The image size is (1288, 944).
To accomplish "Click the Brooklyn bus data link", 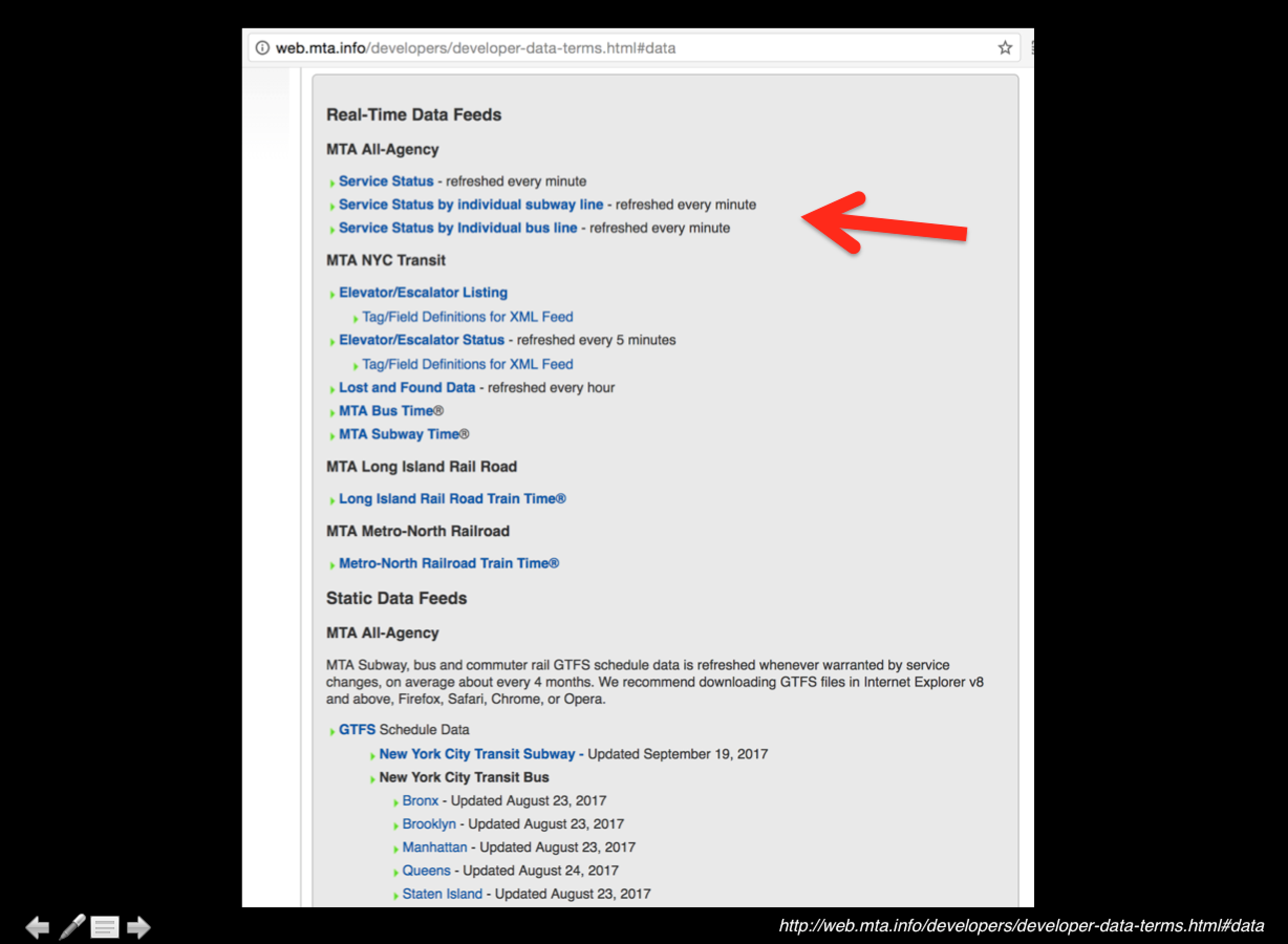I will (428, 824).
